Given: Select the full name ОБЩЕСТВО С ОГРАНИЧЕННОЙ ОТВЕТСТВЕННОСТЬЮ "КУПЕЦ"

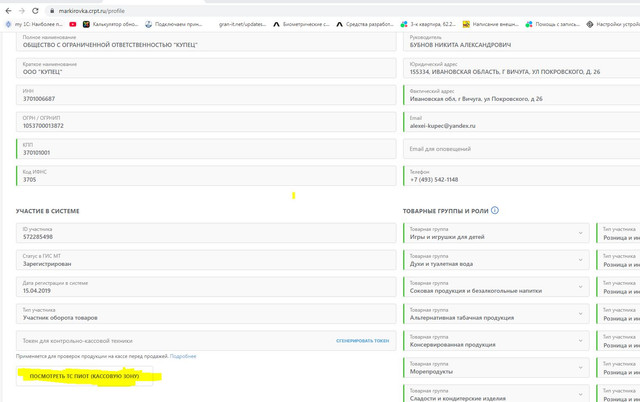Looking at the screenshot, I should tap(110, 45).
